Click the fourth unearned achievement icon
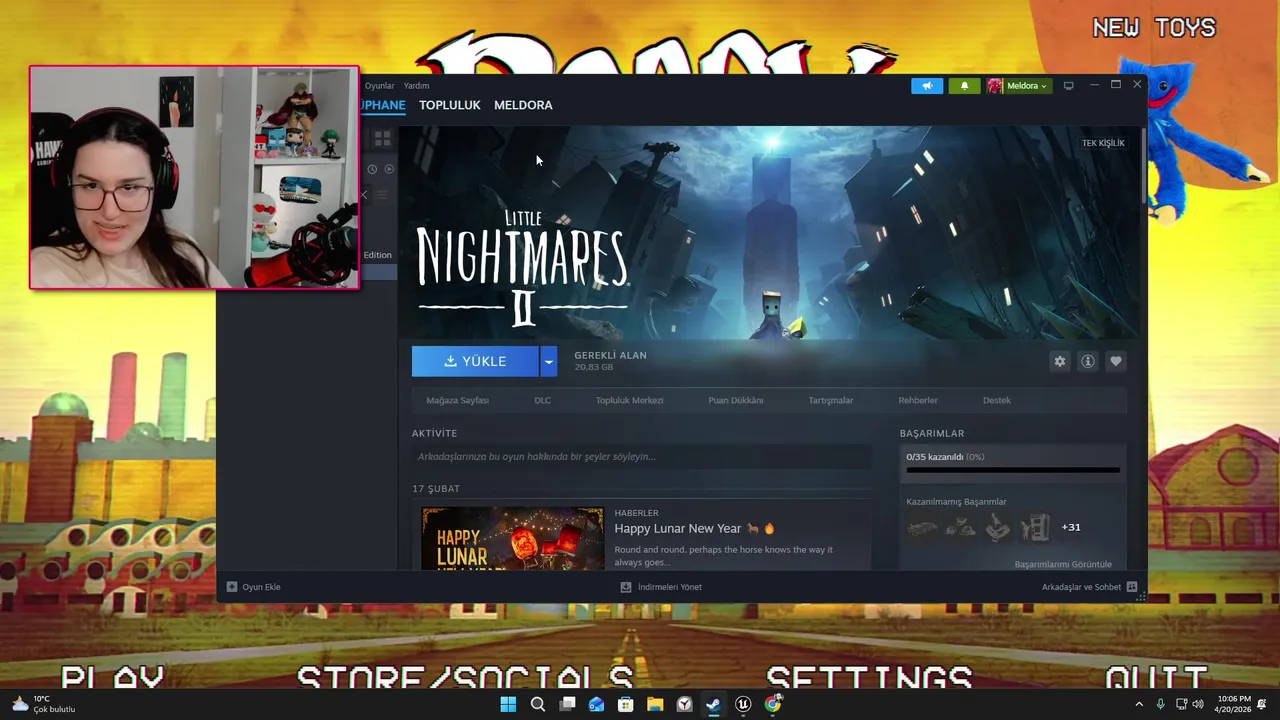Image resolution: width=1280 pixels, height=720 pixels. tap(1036, 527)
